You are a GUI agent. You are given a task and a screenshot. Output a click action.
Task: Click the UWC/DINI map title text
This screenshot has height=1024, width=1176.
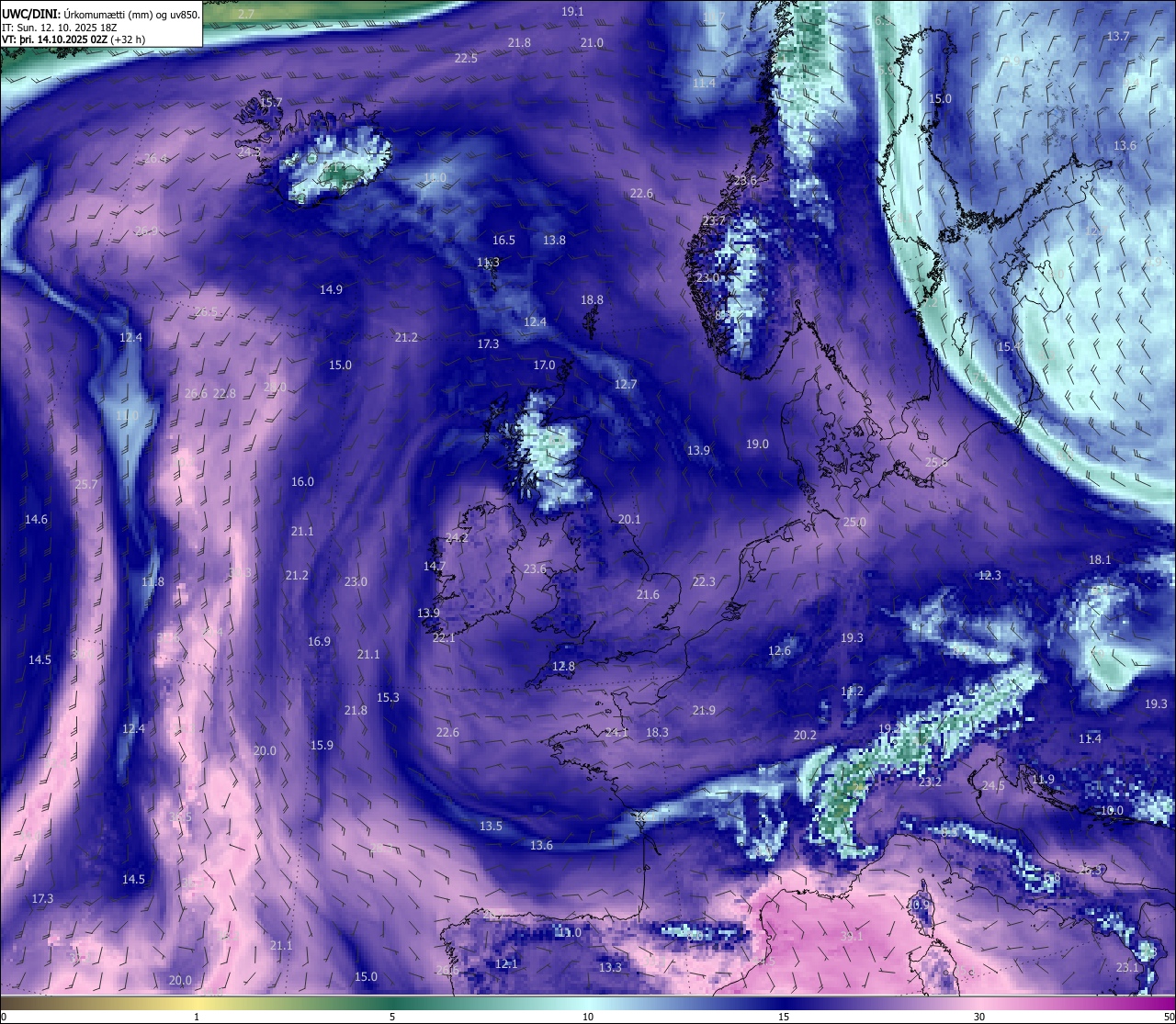[x=102, y=14]
